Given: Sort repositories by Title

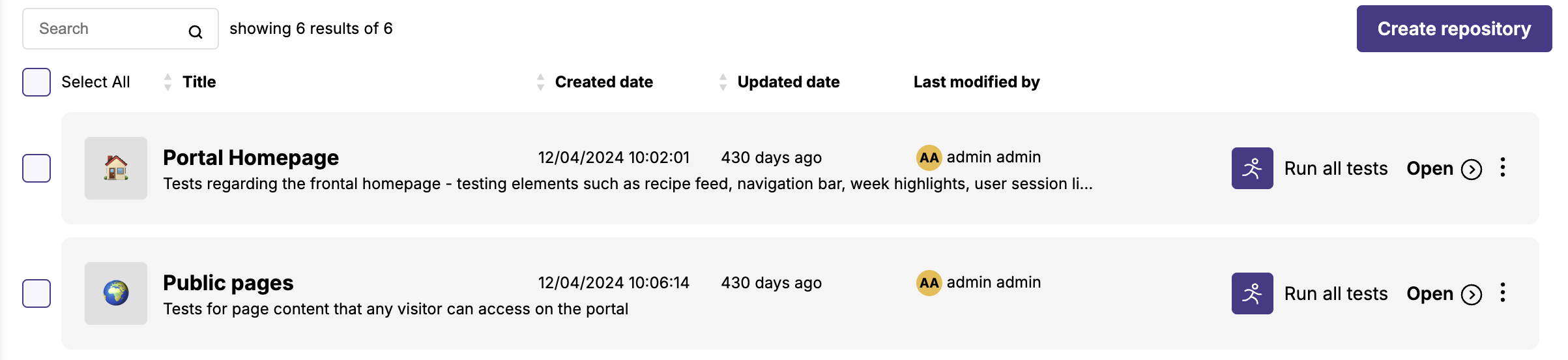Looking at the screenshot, I should [168, 82].
